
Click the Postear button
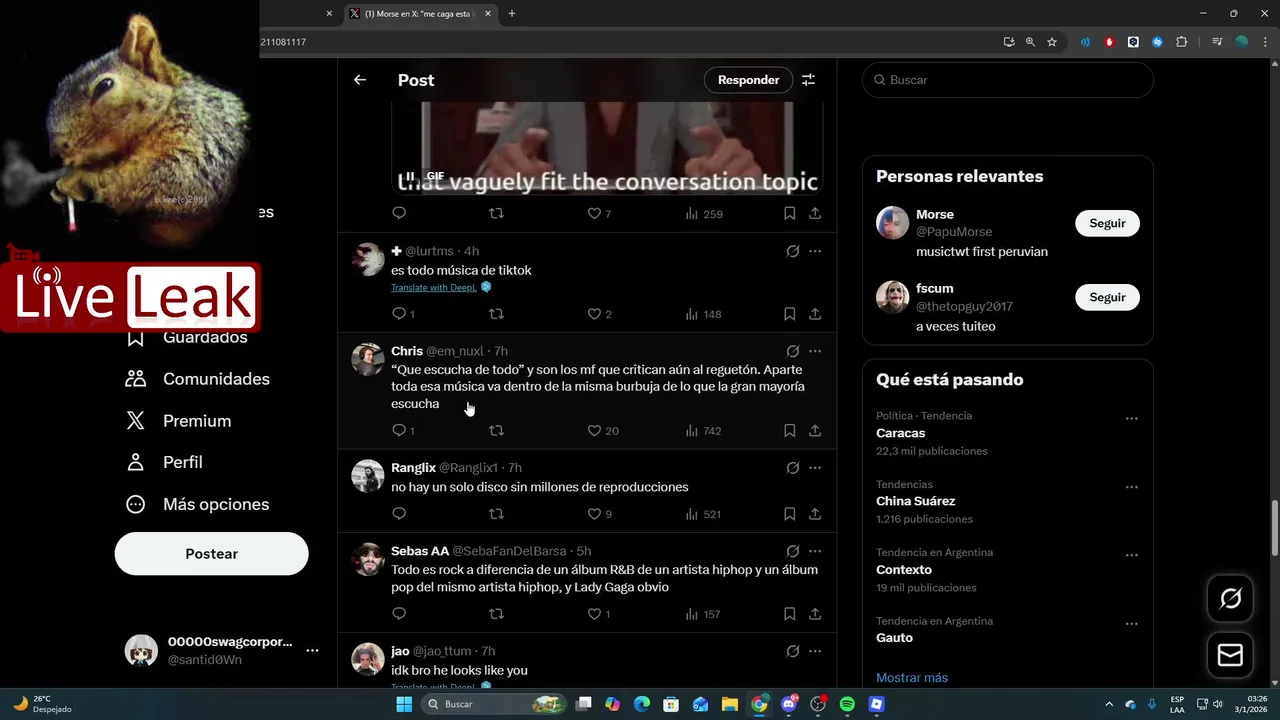[212, 554]
